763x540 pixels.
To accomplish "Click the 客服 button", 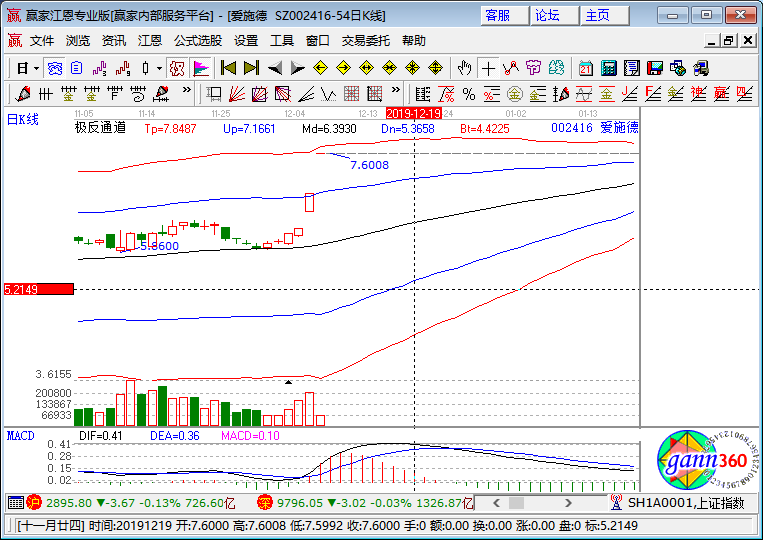I will [504, 16].
